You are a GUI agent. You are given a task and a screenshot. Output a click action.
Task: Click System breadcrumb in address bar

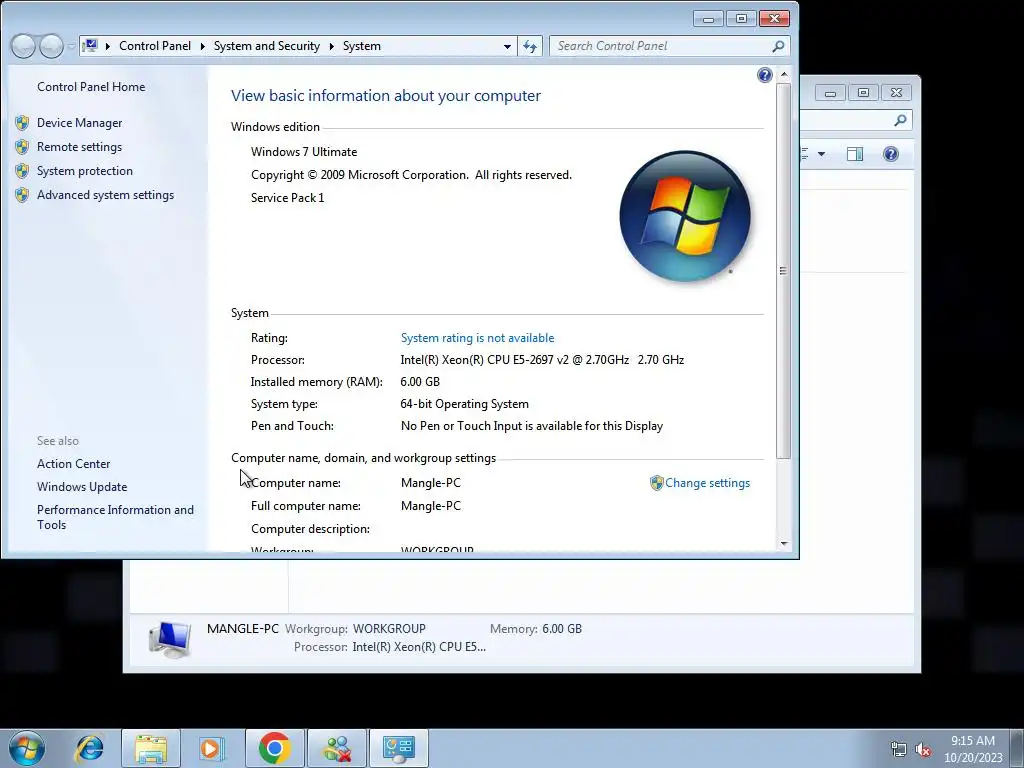coord(361,46)
